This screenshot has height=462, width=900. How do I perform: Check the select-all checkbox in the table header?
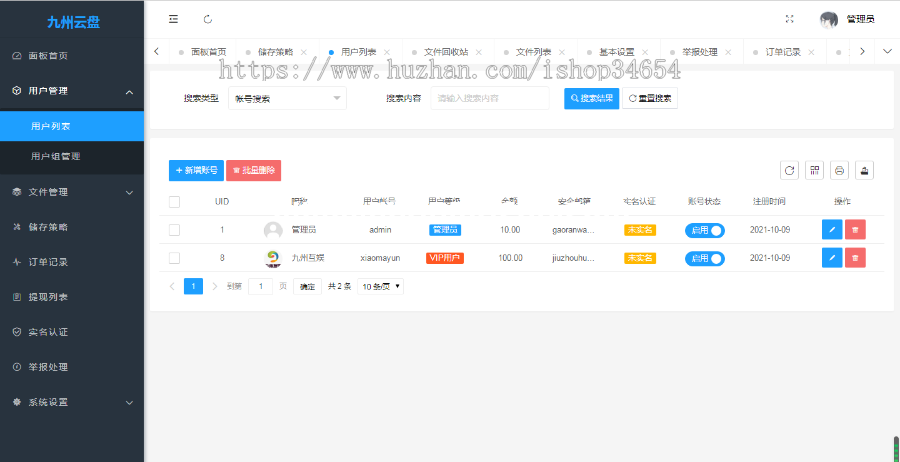point(175,201)
